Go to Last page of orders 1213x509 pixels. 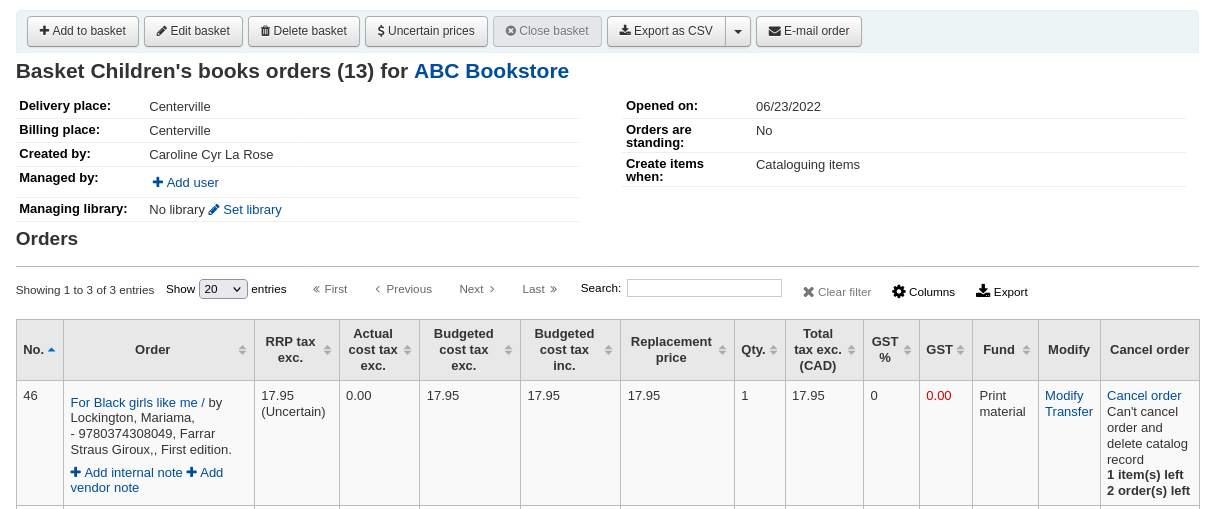tap(540, 289)
